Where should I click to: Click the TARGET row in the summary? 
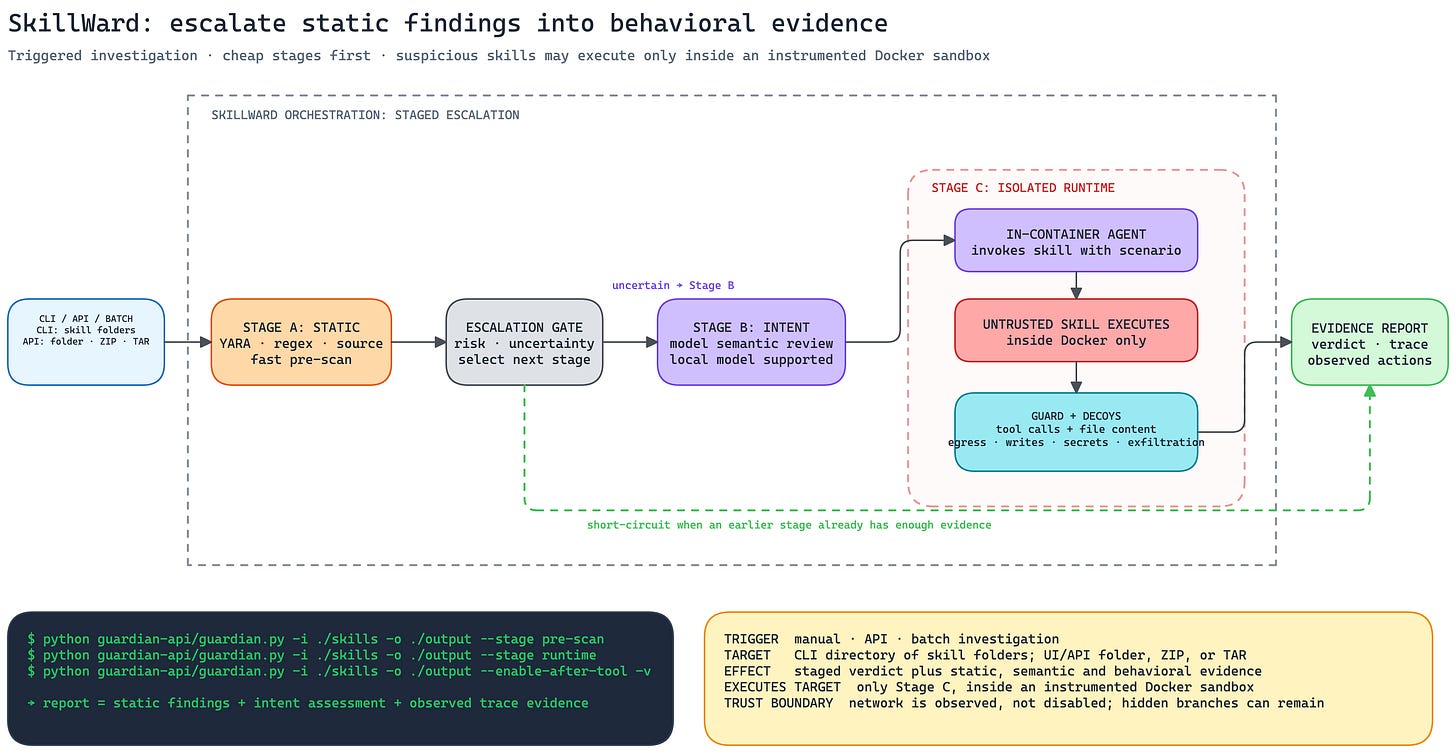point(985,655)
